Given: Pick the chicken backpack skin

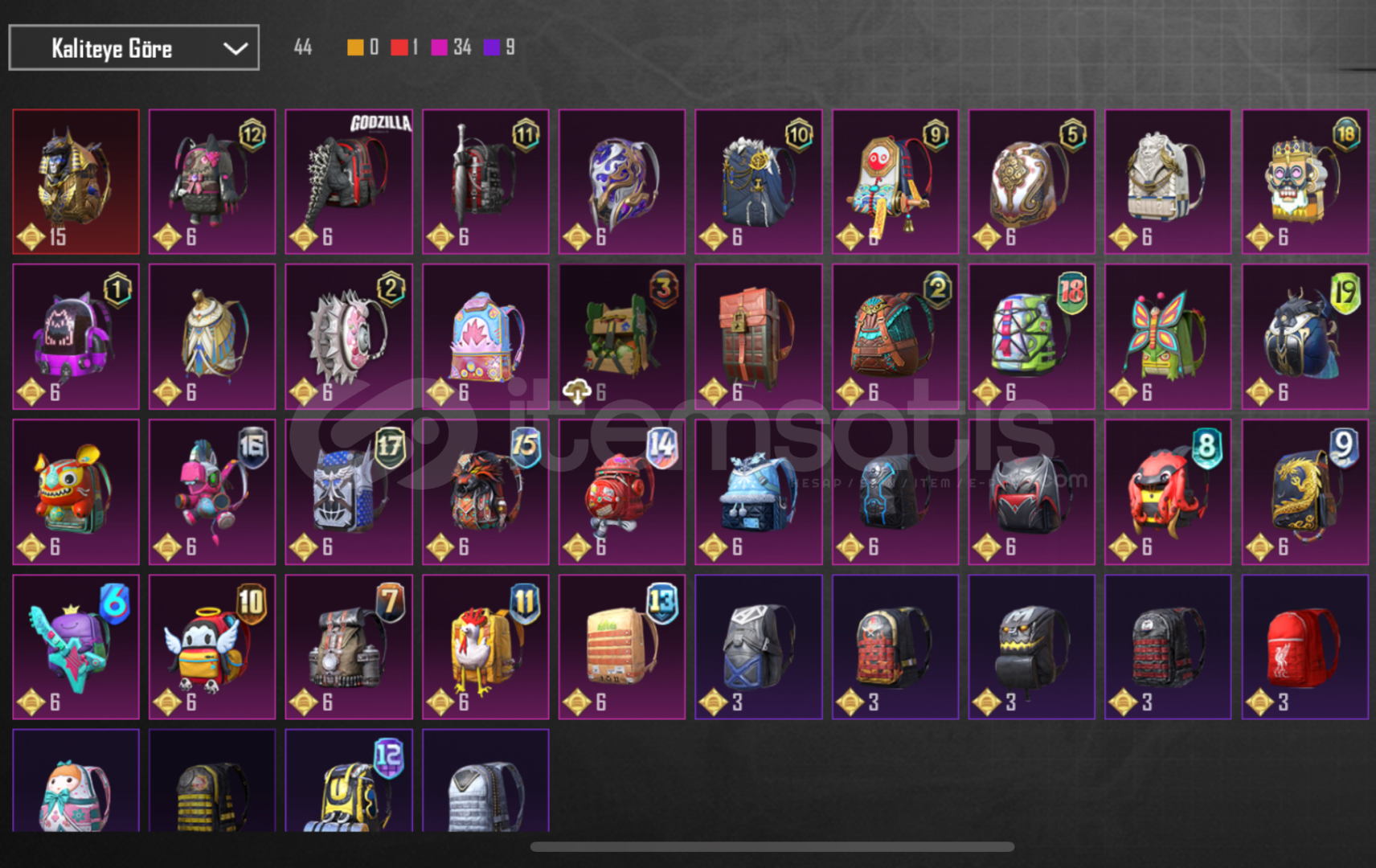Looking at the screenshot, I should 485,646.
